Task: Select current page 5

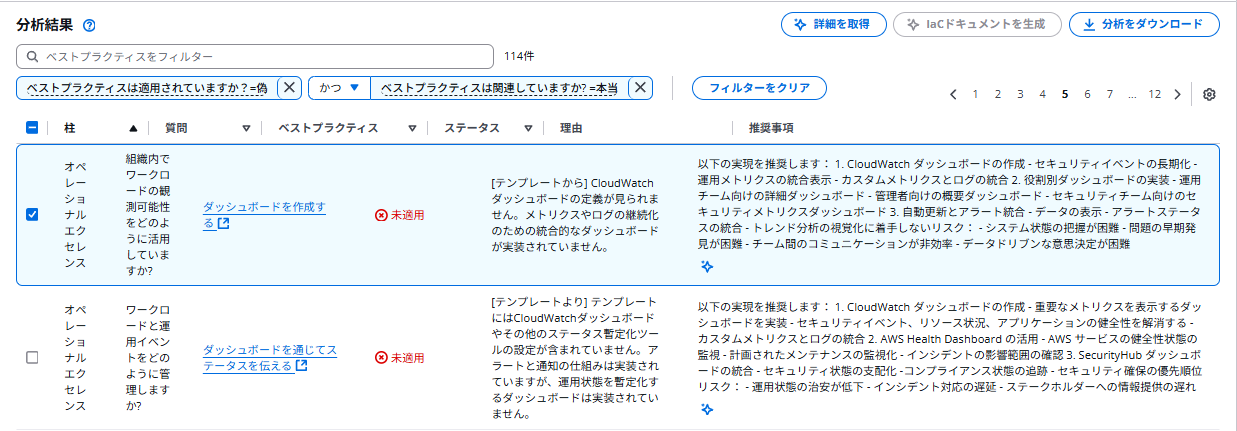Action: [1065, 94]
